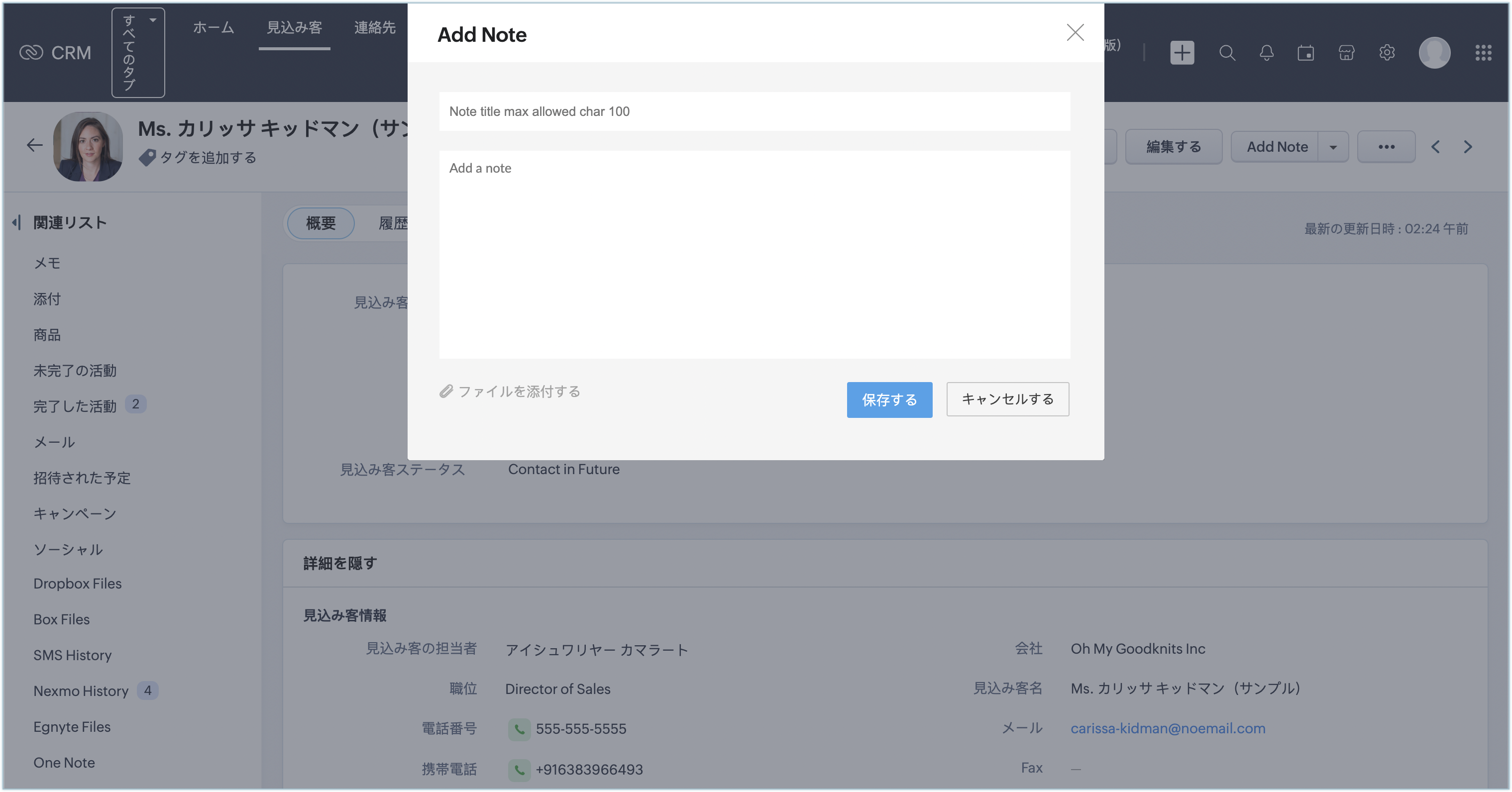Click the plus quick-create icon
Viewport: 1512px width, 792px height.
coord(1182,53)
